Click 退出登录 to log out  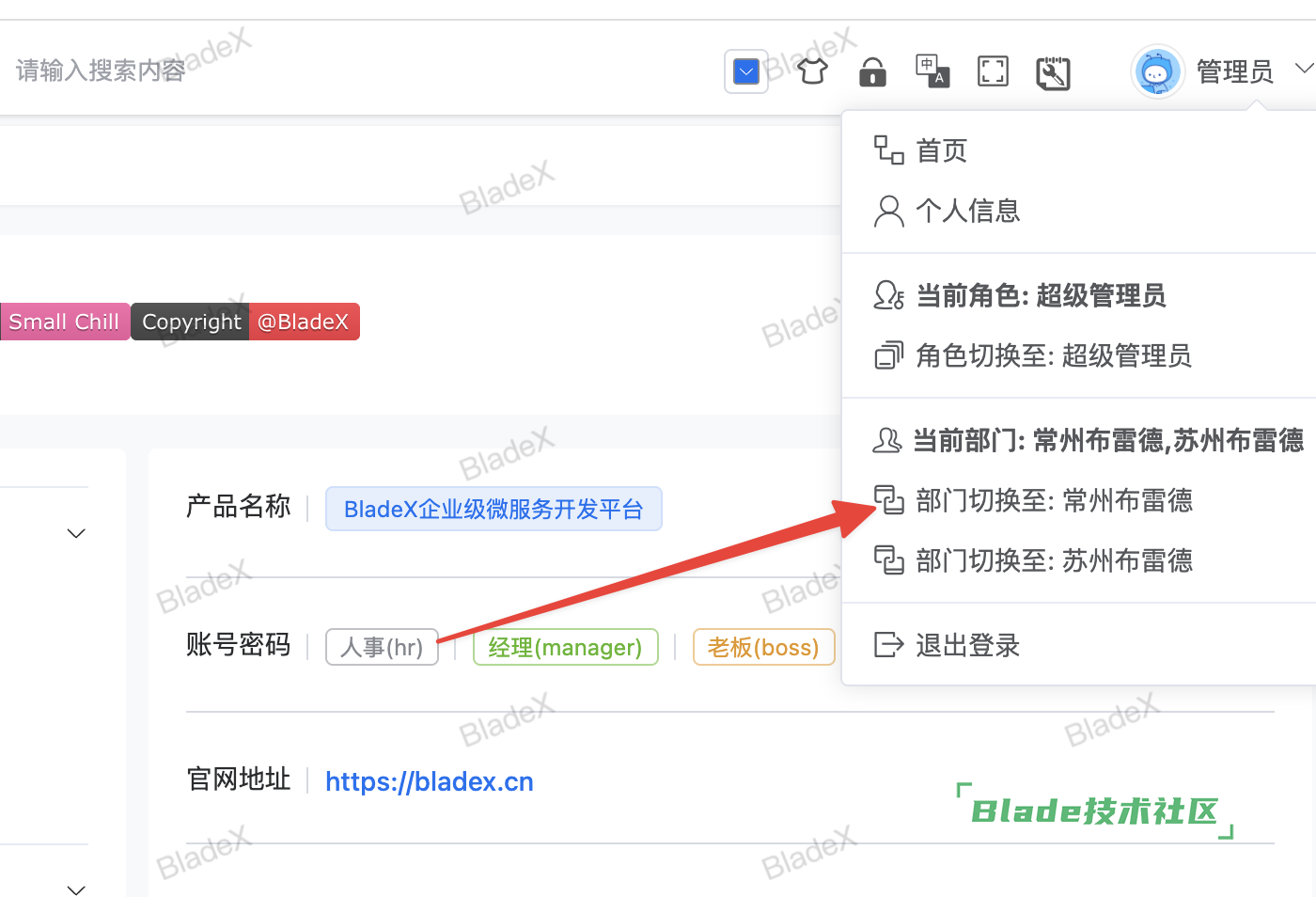coord(967,645)
